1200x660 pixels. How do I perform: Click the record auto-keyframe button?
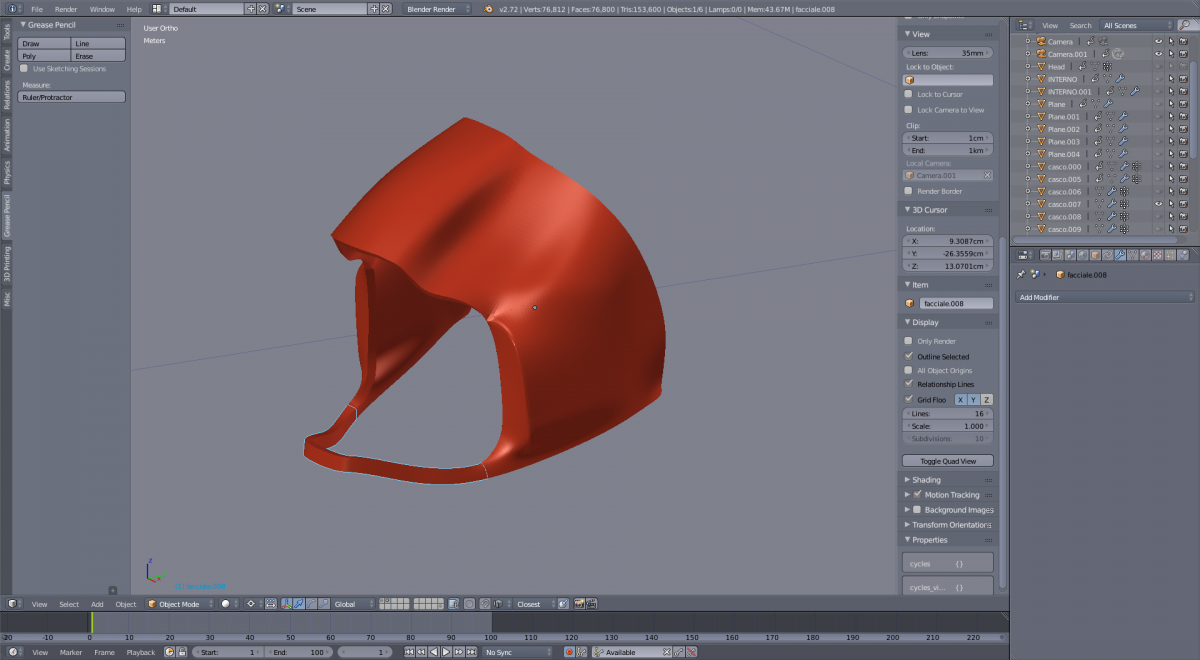click(x=569, y=652)
